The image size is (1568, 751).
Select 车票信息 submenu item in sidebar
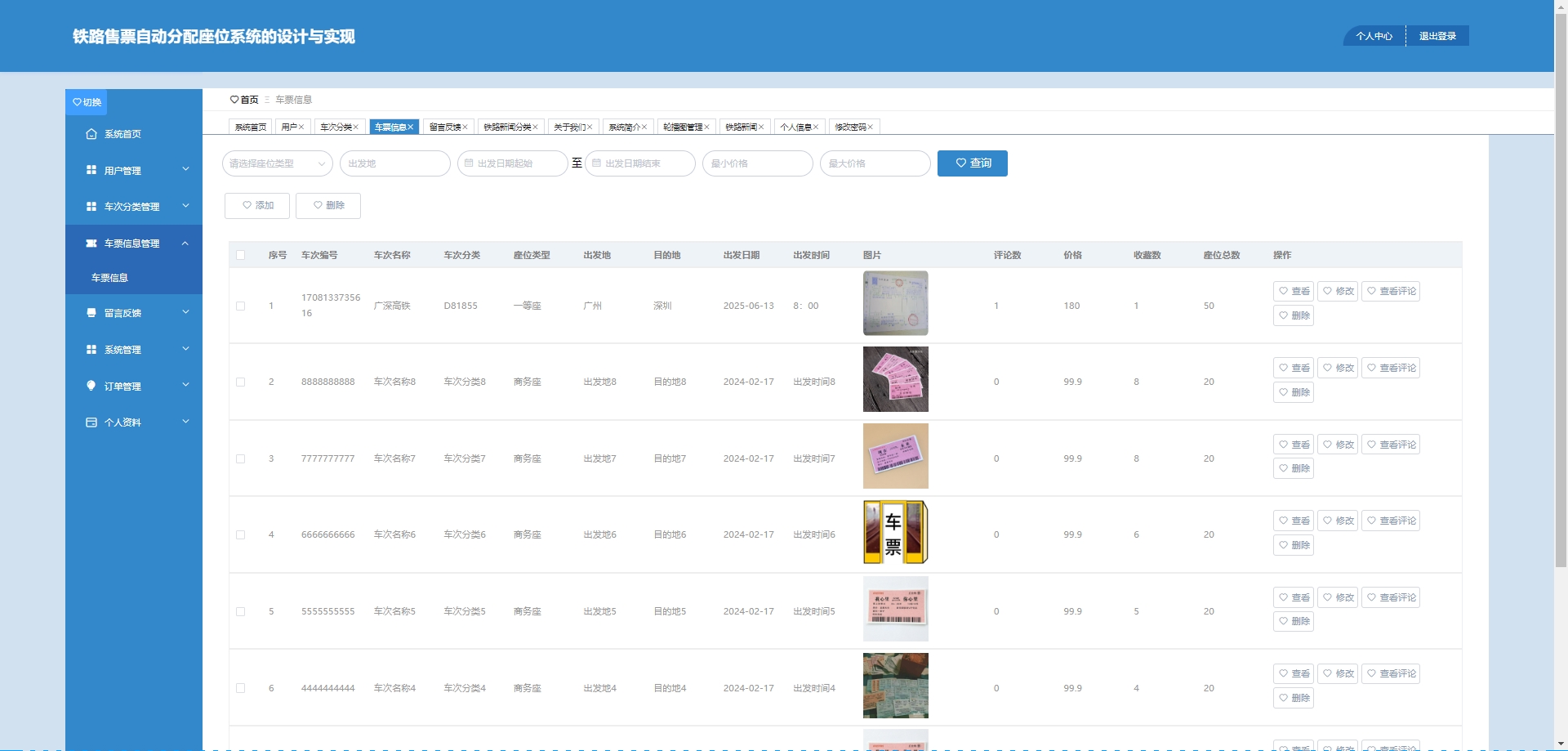pos(134,278)
